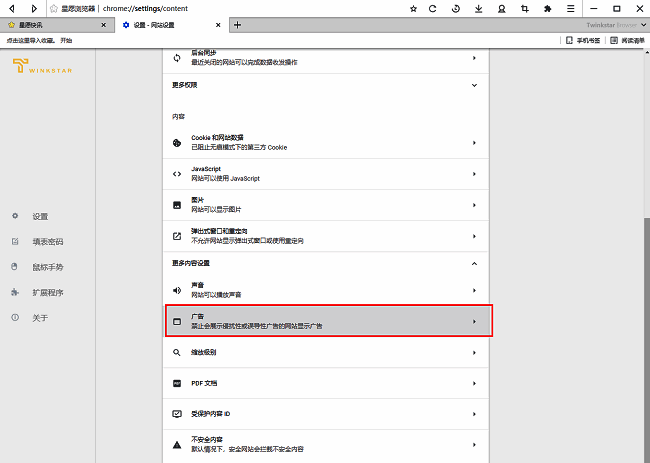The image size is (650, 463).
Task: Open the JavaScript settings row arrow
Action: tap(473, 174)
